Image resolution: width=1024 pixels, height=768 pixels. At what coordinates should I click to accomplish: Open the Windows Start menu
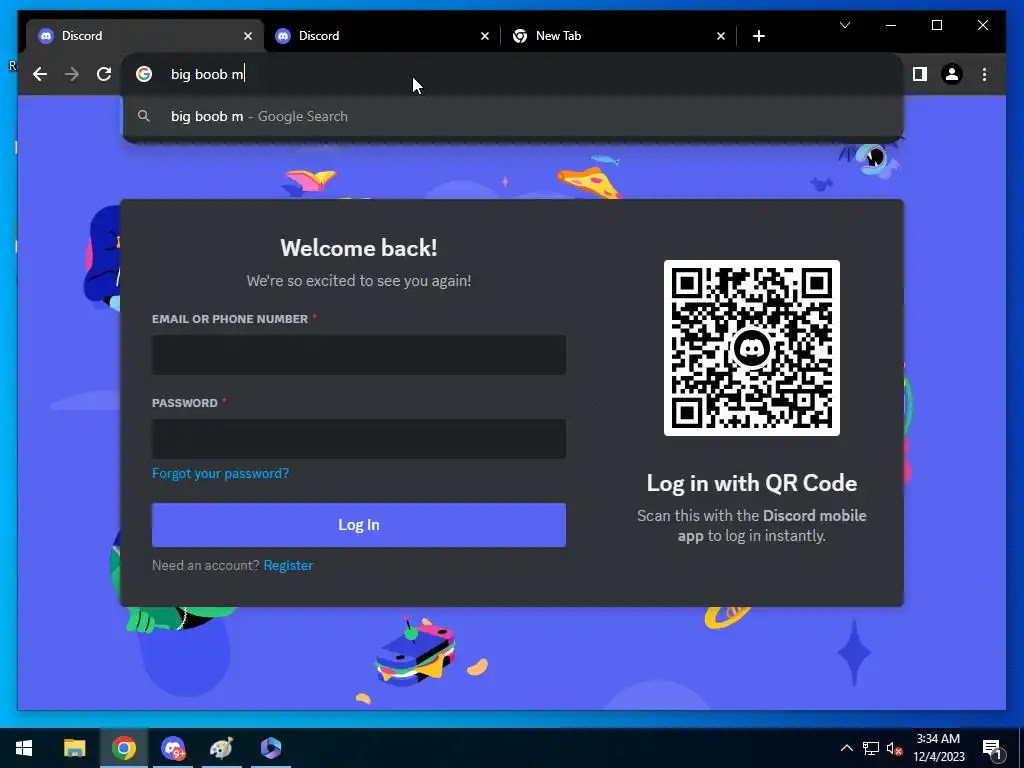(24, 748)
